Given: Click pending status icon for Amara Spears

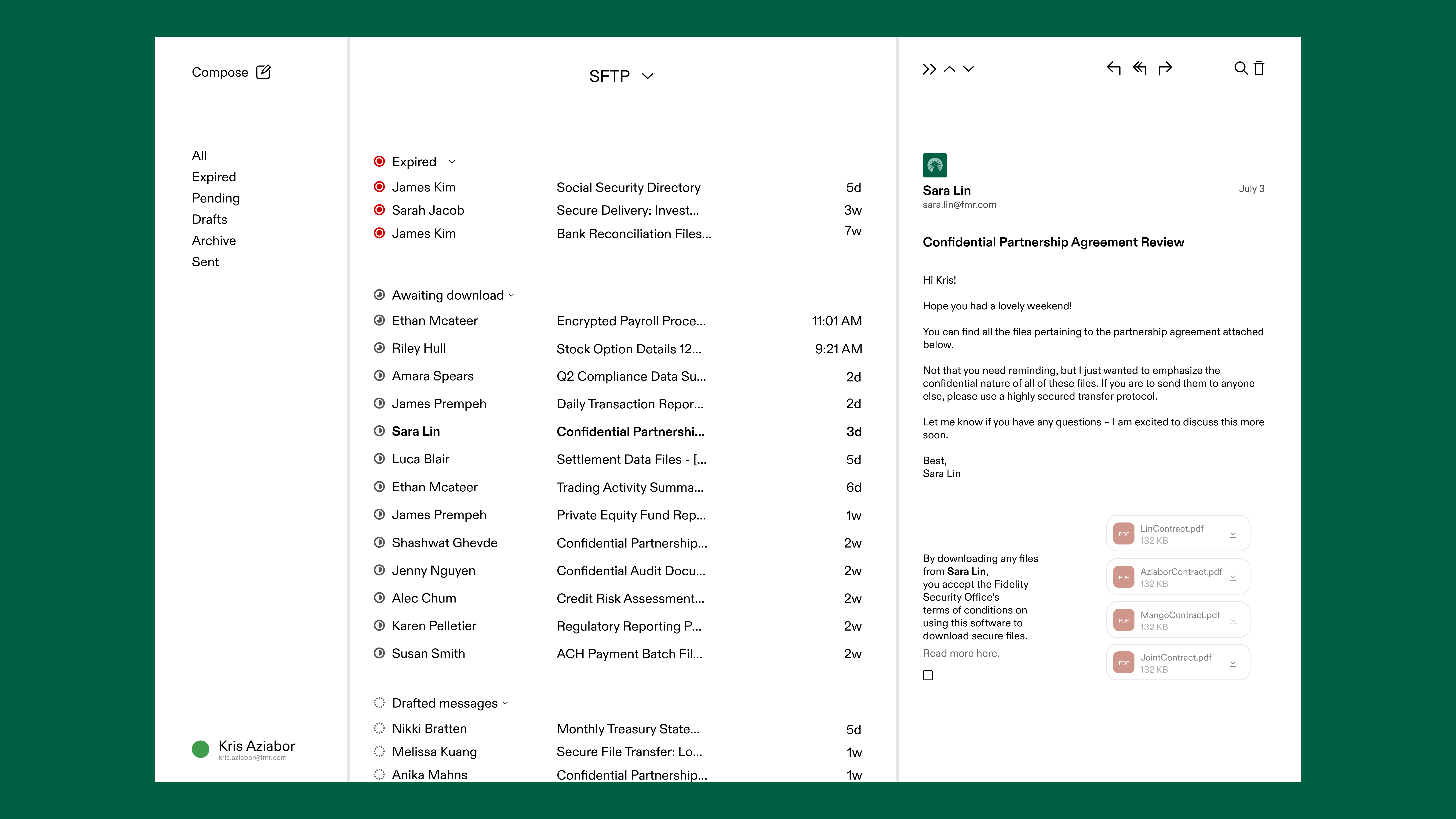Looking at the screenshot, I should pyautogui.click(x=379, y=375).
